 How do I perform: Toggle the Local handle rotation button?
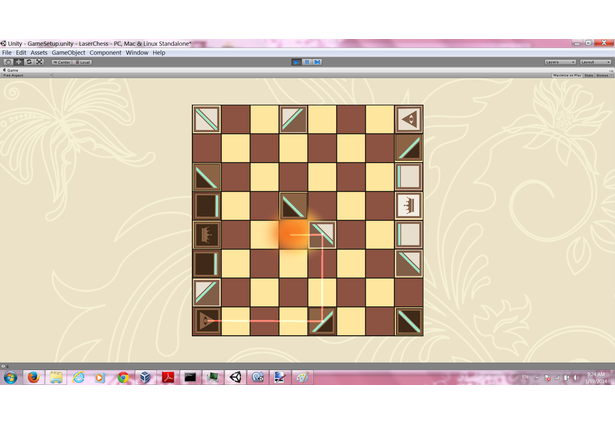(x=82, y=62)
